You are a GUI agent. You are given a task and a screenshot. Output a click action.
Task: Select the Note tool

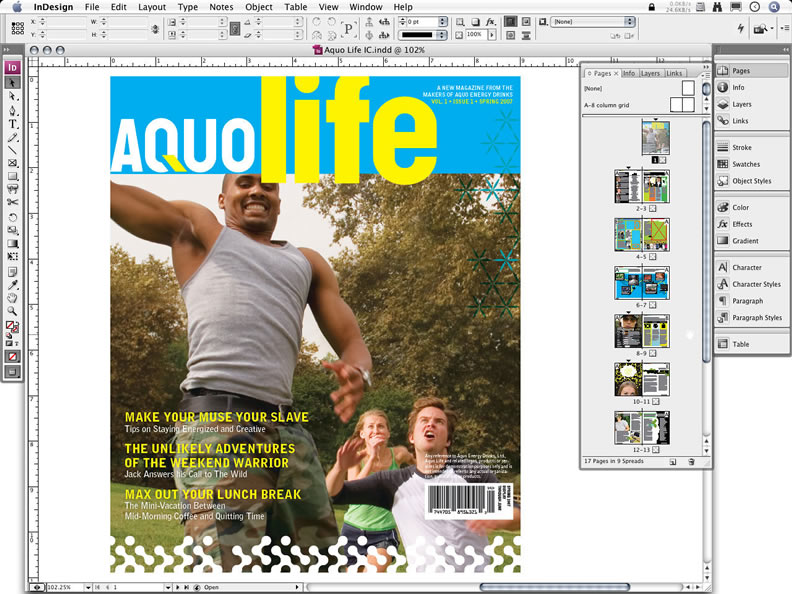click(13, 272)
